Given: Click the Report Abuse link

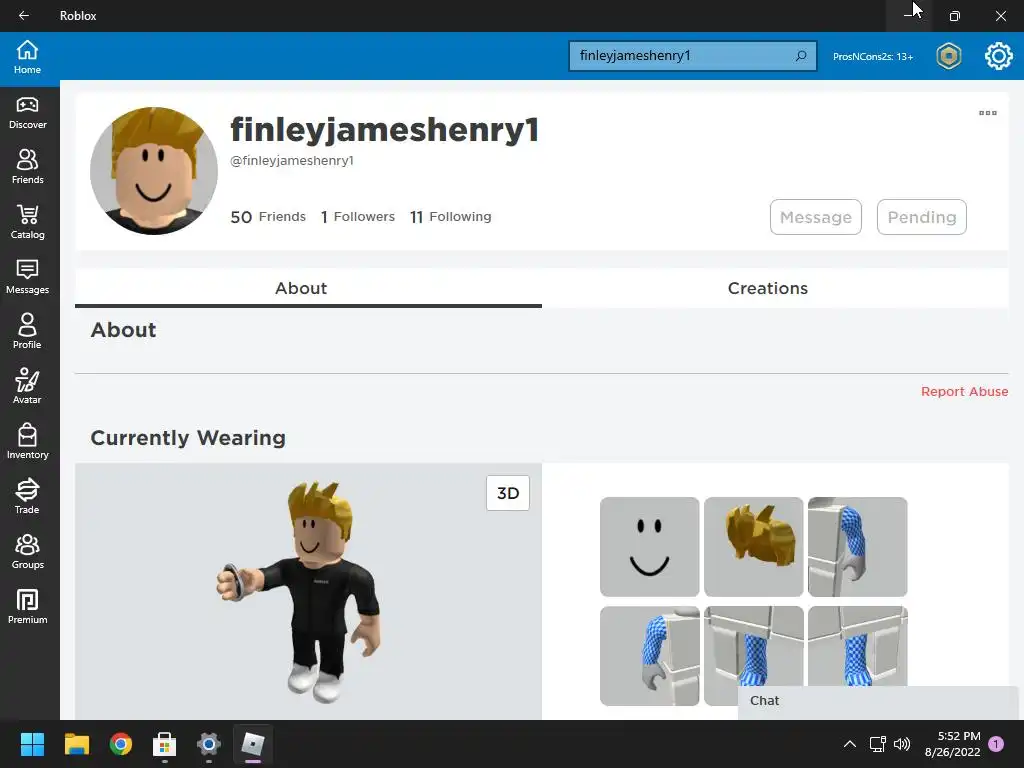Looking at the screenshot, I should tap(964, 391).
